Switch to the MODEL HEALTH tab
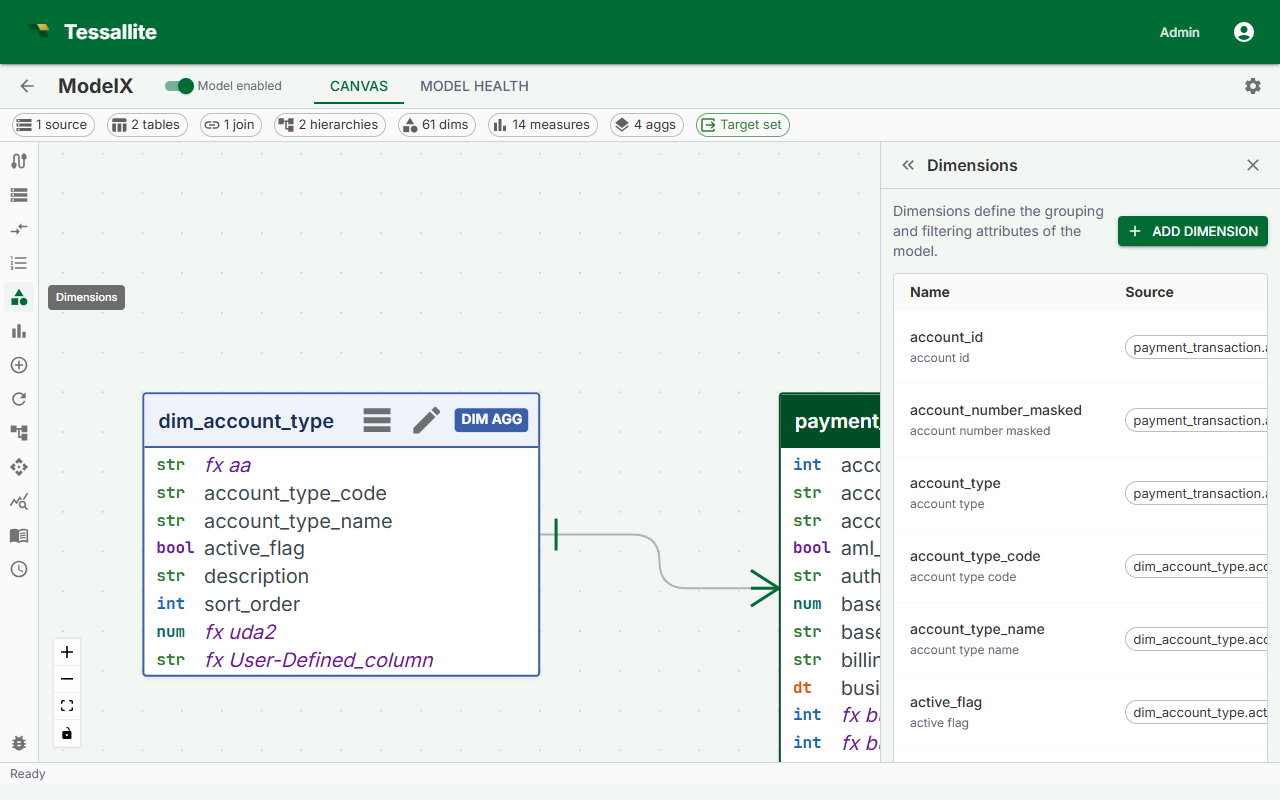1280x800 pixels. (x=474, y=86)
